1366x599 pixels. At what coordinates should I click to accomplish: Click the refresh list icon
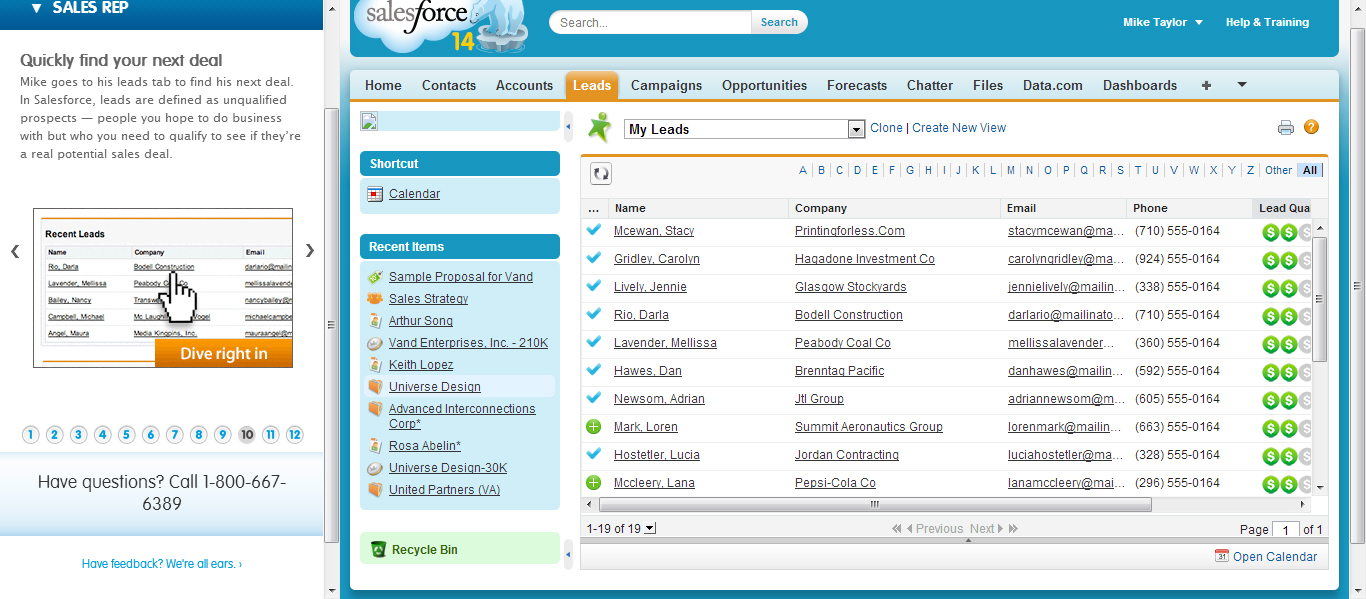click(601, 174)
